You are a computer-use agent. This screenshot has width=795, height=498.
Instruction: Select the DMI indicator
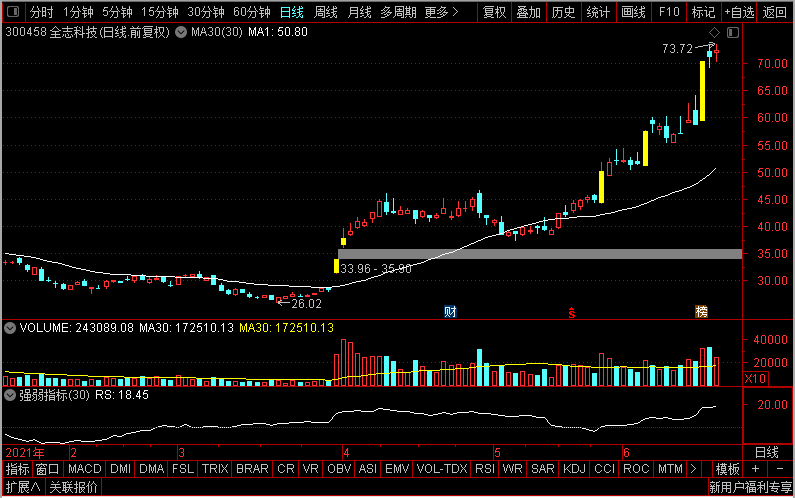120,469
